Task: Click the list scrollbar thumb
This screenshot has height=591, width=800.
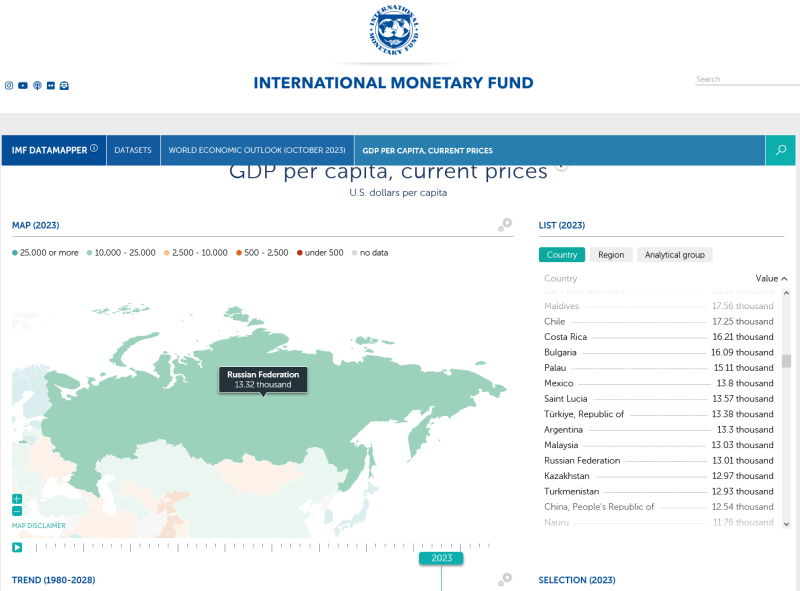Action: coord(786,361)
